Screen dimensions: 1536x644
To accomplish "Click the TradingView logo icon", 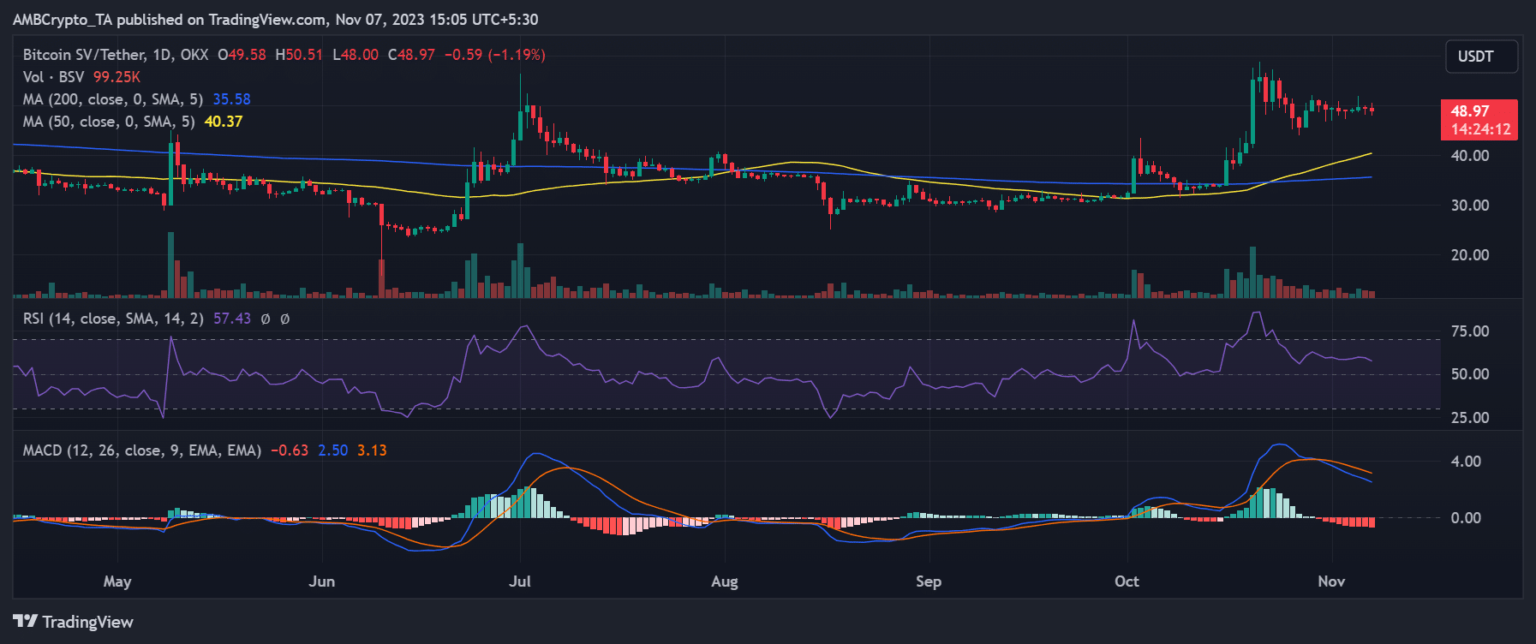I will click(x=27, y=622).
